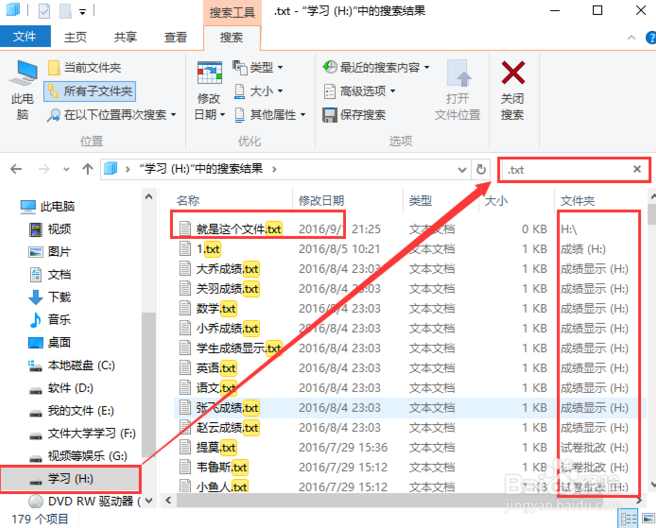Open Music (音乐) in sidebar
This screenshot has width=656, height=528.
pos(50,320)
